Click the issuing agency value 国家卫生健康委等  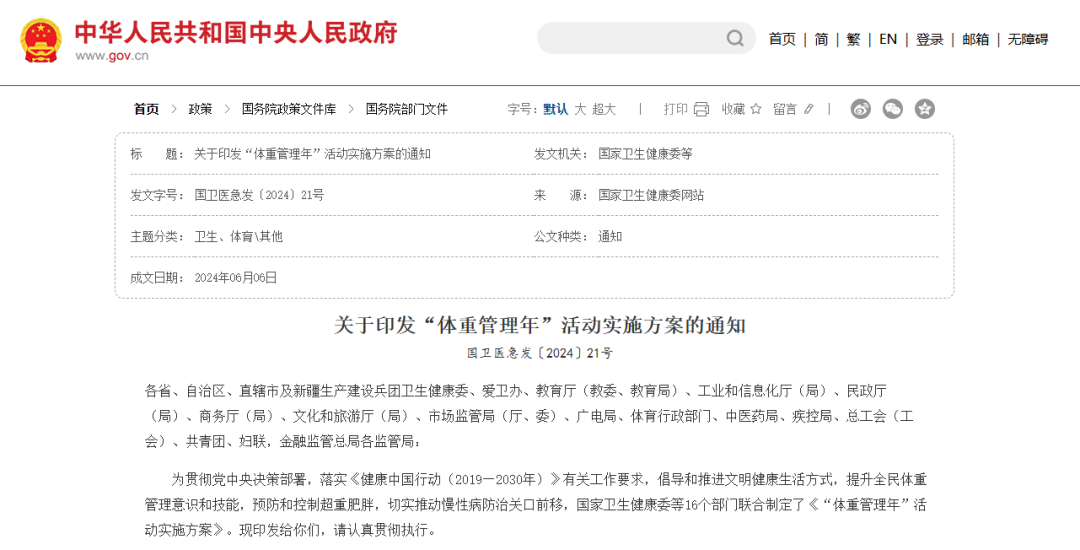coord(645,154)
